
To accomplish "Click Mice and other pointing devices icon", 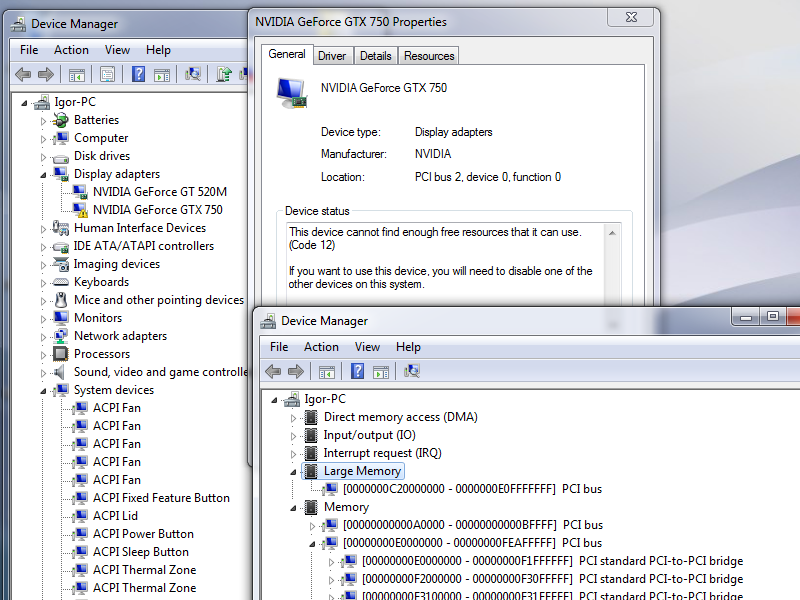I will pyautogui.click(x=61, y=300).
